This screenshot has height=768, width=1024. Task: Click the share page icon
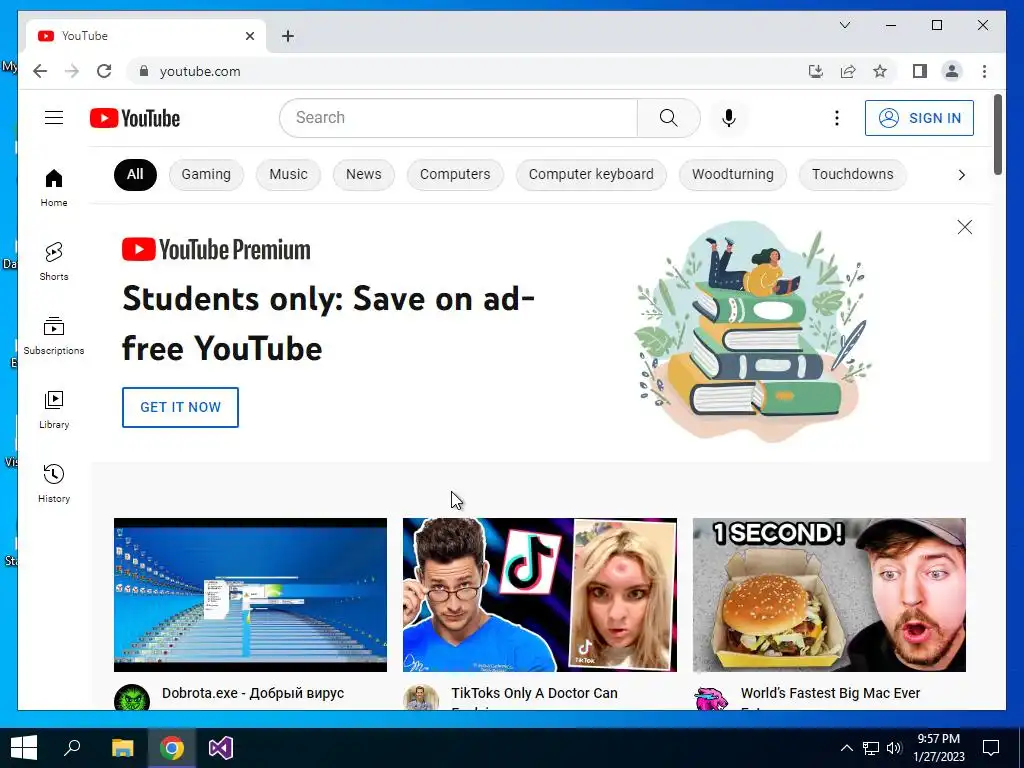848,71
